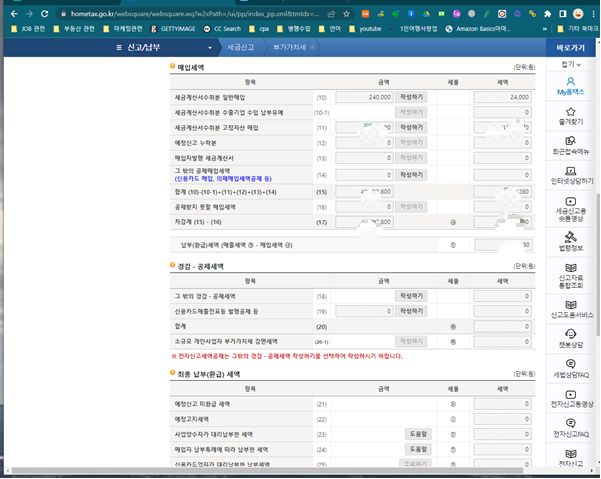
Task: Reload the page with the refresh icon
Action: point(44,14)
